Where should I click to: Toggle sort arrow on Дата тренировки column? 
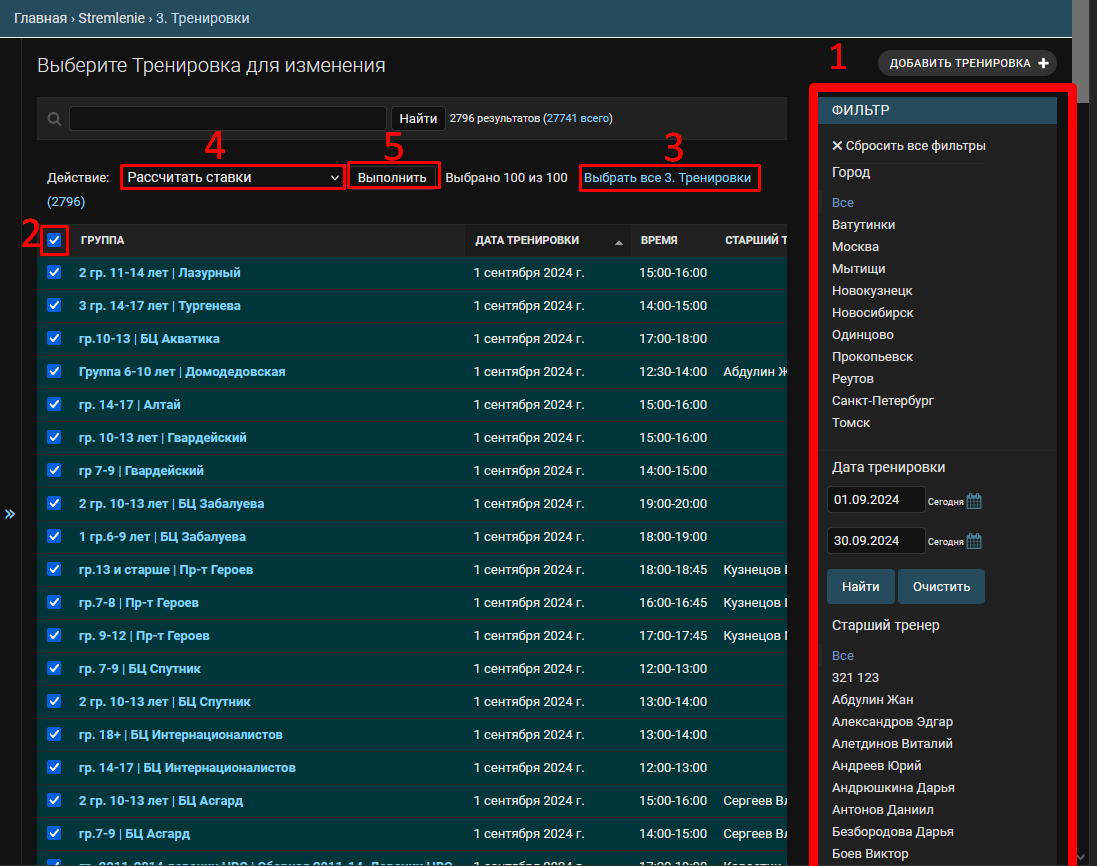point(618,242)
